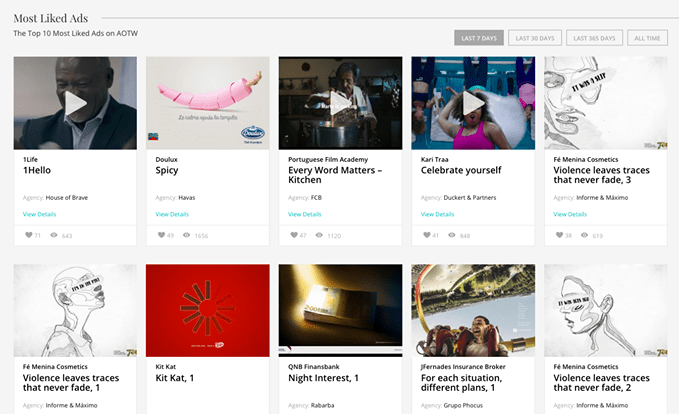Click Violence leaves traces that never fade, 2 title
679x414 pixels.
click(x=601, y=383)
